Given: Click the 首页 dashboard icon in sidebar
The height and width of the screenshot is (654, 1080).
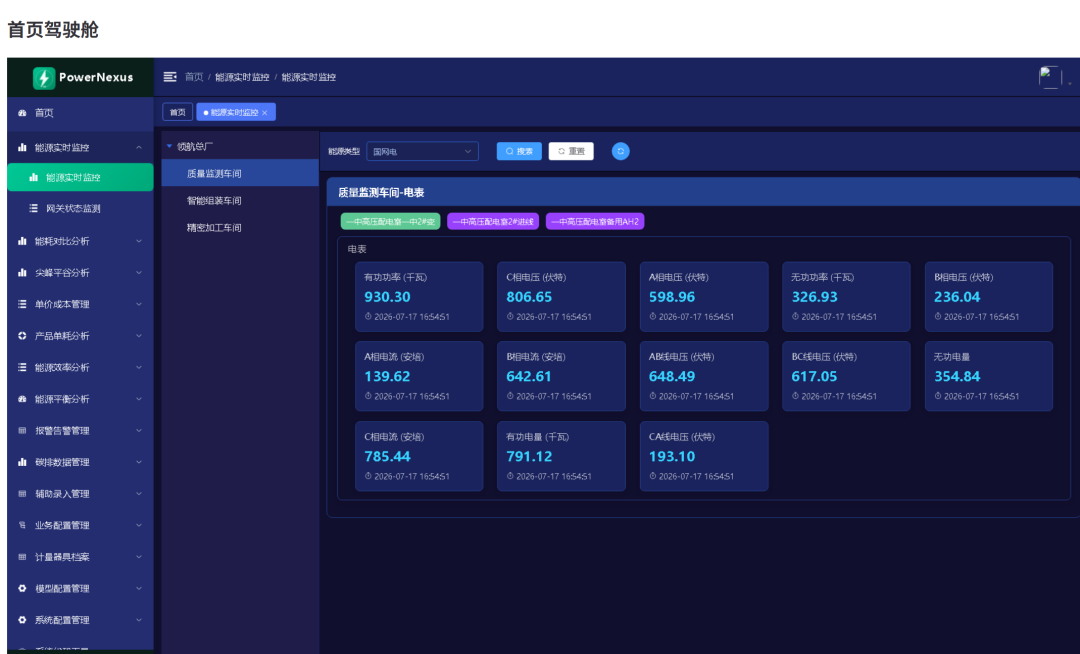Looking at the screenshot, I should coord(22,113).
